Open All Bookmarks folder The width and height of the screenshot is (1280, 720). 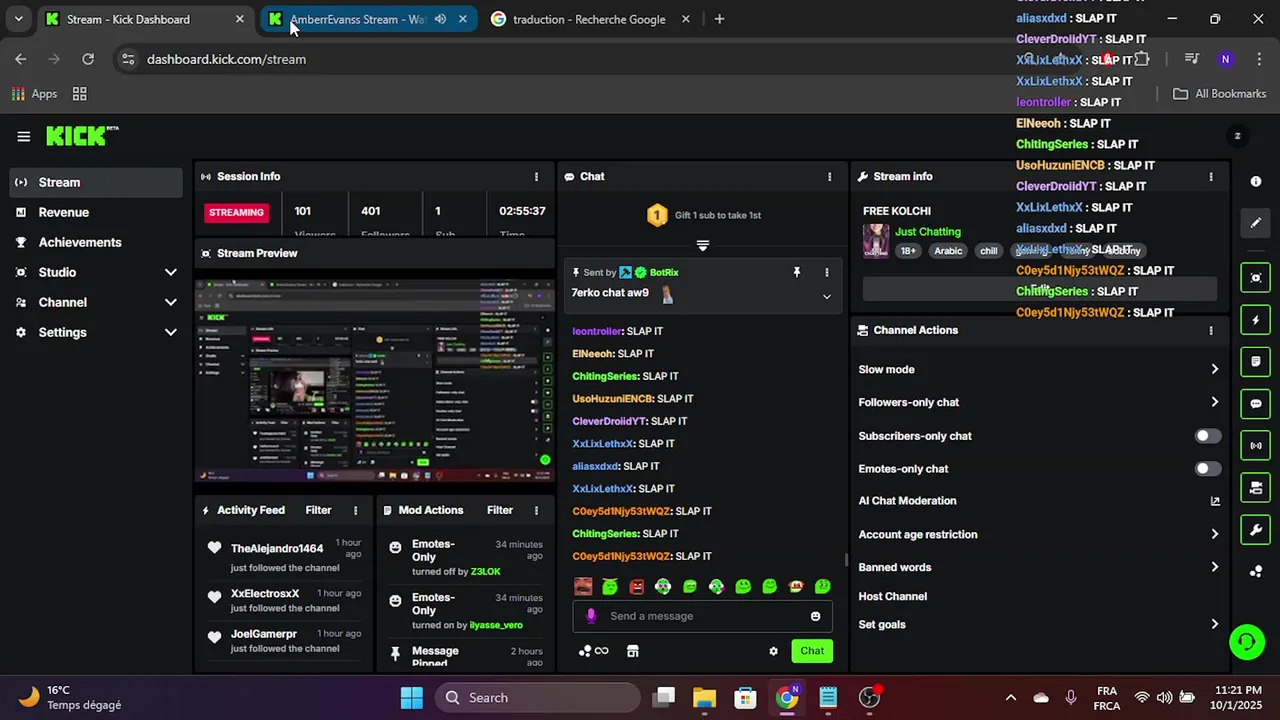[1219, 94]
